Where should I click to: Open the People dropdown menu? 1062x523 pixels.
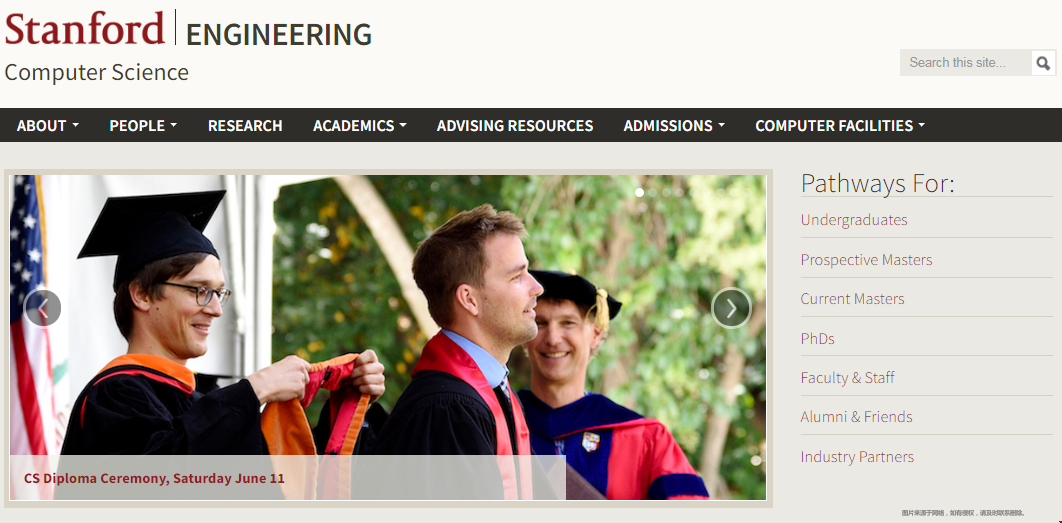144,125
